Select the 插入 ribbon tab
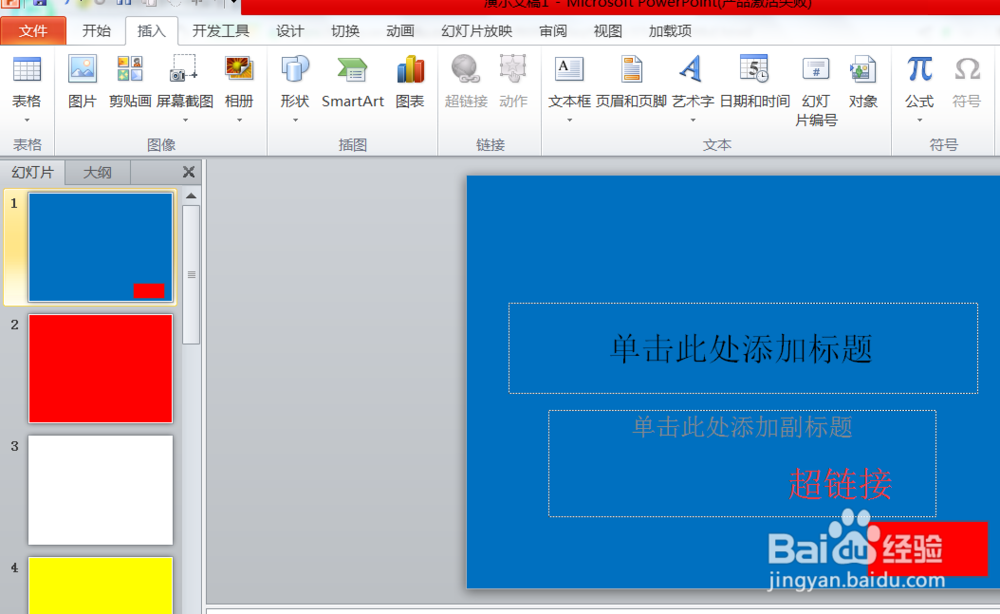The width and height of the screenshot is (1000, 614). coord(151,31)
